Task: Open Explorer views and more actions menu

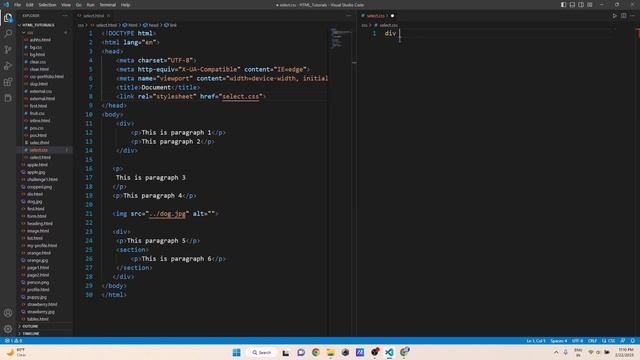Action: [x=65, y=16]
